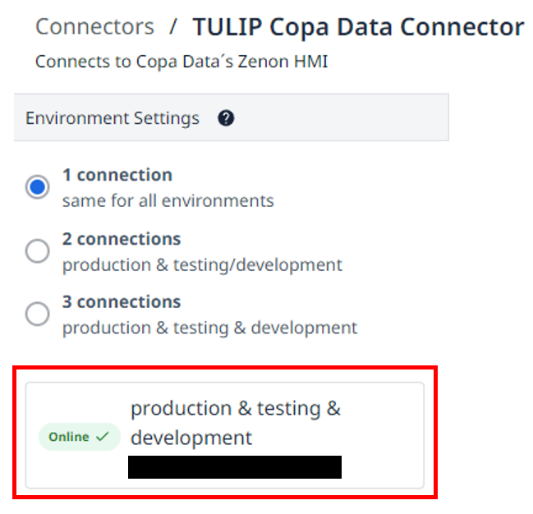Click the Connects to Copa Data's Zenon HMI description
The width and height of the screenshot is (533, 514).
pos(182,62)
